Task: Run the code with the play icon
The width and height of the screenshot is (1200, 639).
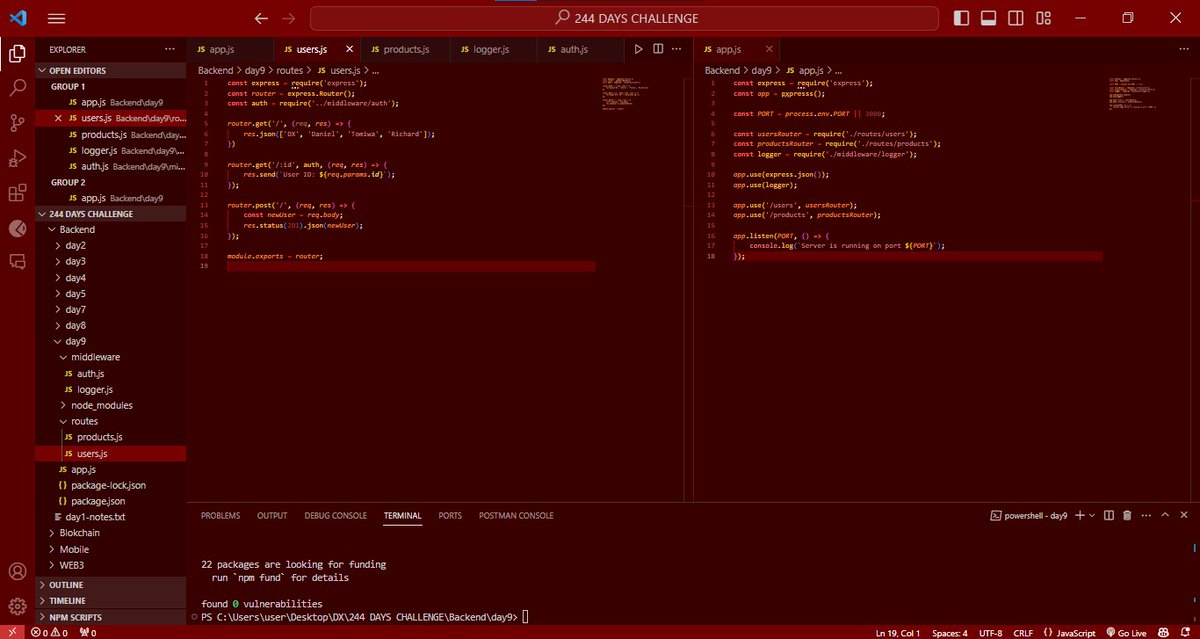Action: pos(638,49)
